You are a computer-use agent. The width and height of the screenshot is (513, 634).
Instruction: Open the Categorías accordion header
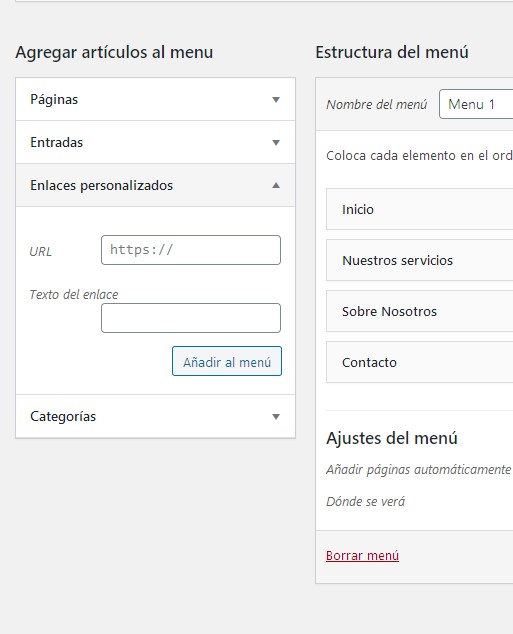[x=155, y=416]
